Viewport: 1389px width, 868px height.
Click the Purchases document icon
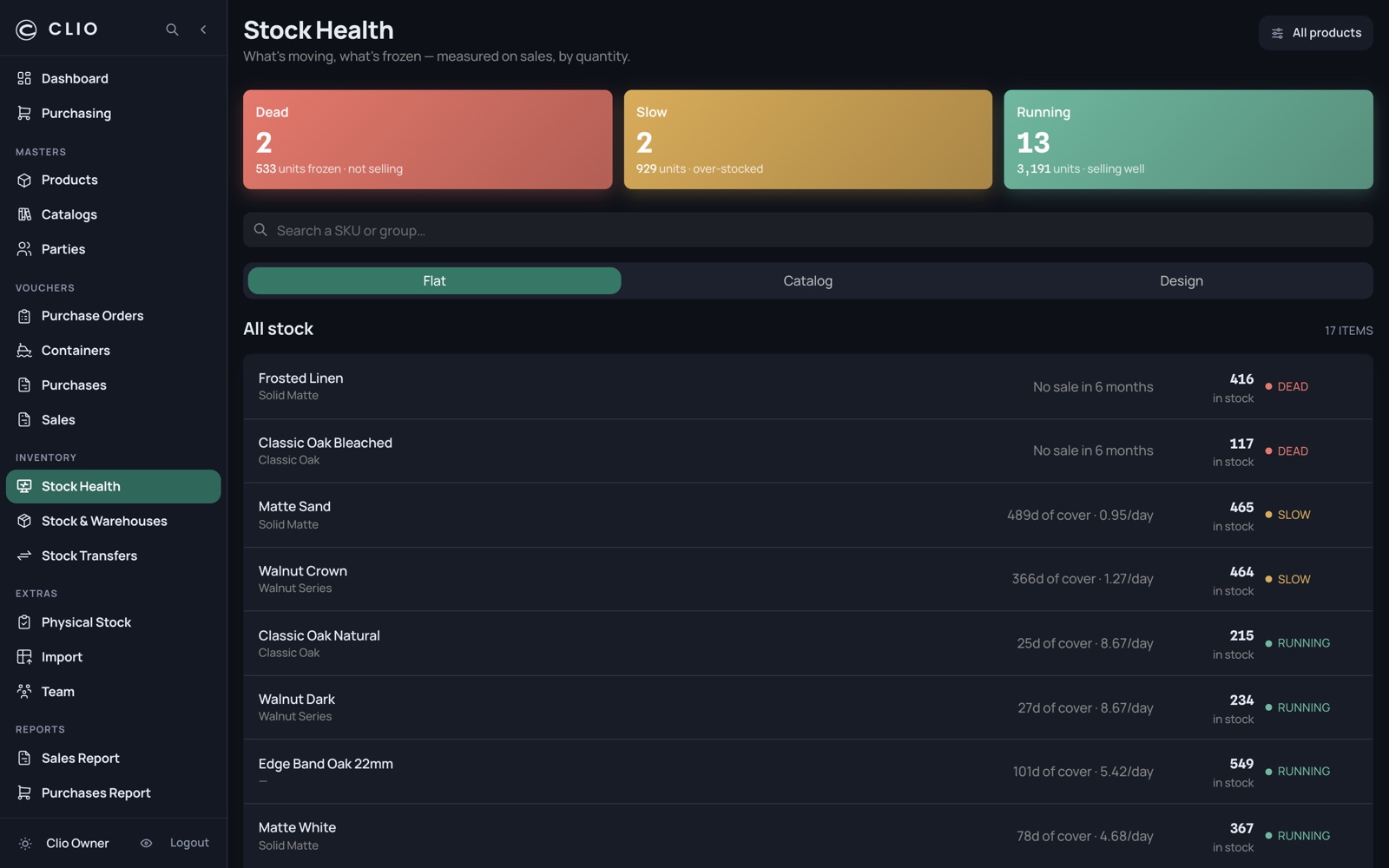point(24,385)
